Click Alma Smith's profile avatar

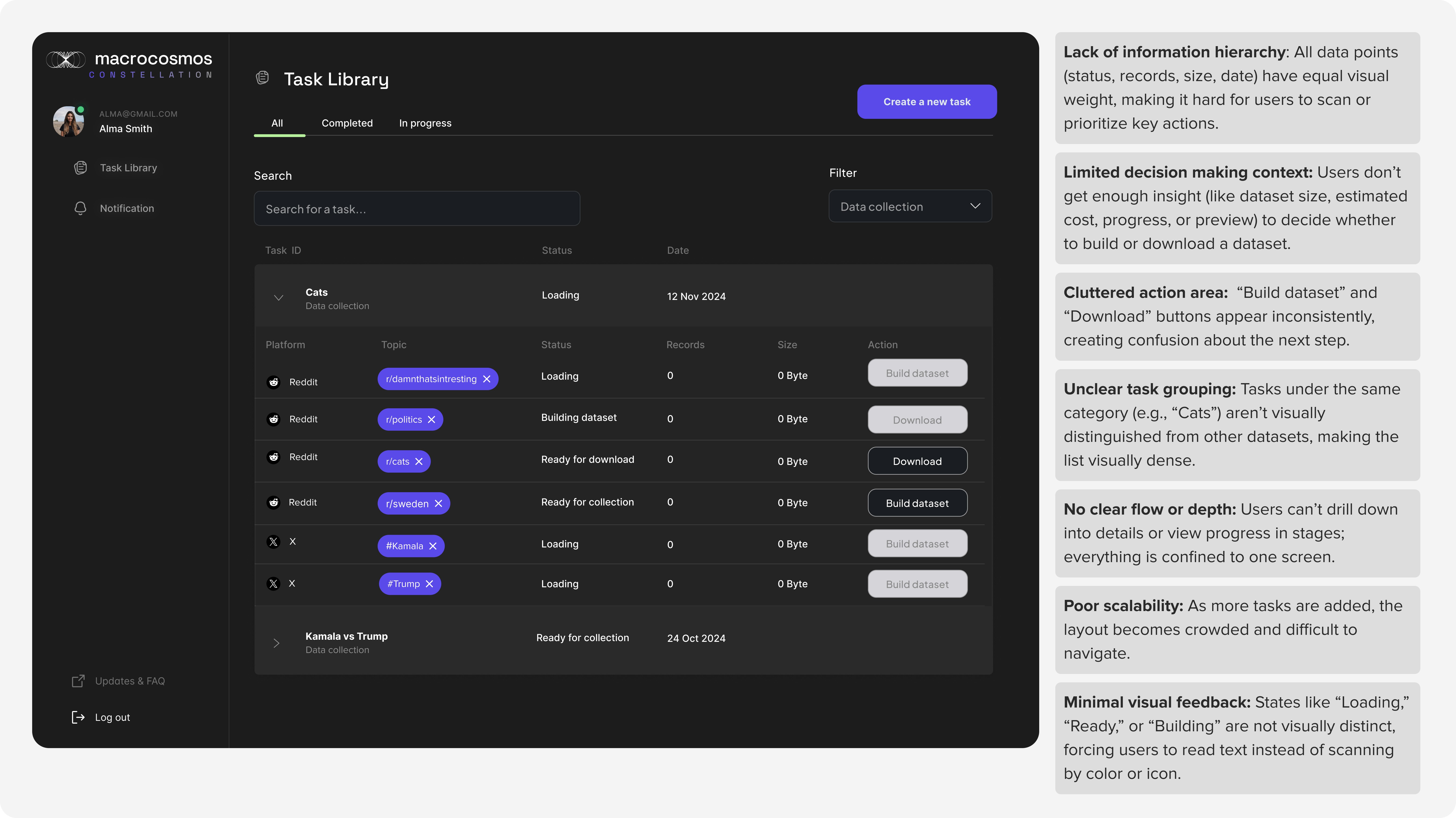[x=68, y=121]
